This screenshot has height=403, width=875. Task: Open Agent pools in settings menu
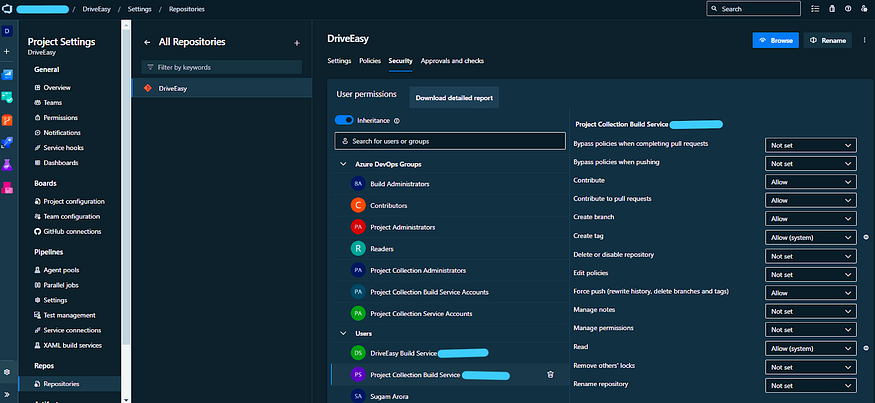[61, 270]
